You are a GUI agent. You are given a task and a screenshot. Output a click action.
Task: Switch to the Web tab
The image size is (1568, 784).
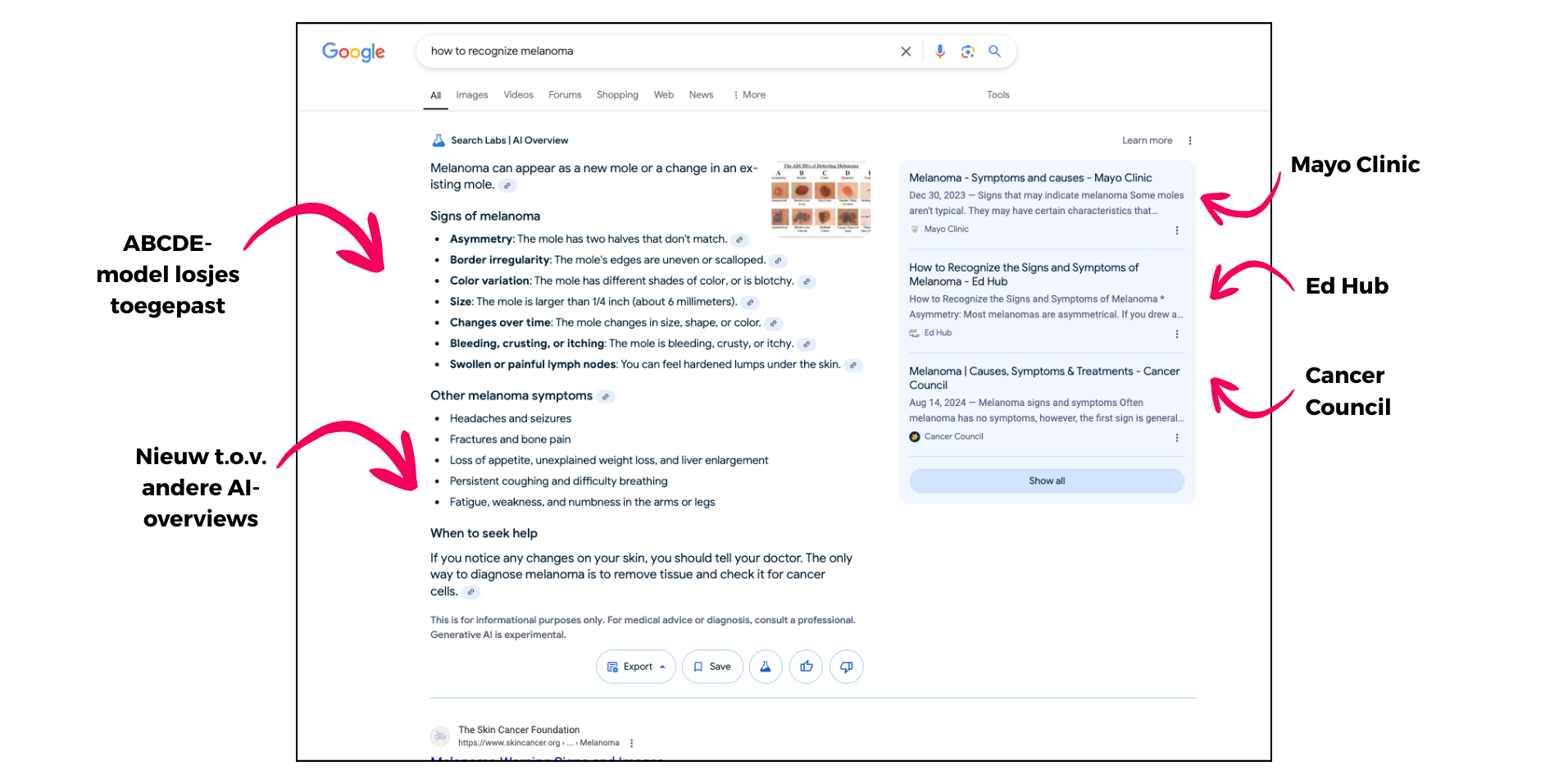click(x=664, y=95)
